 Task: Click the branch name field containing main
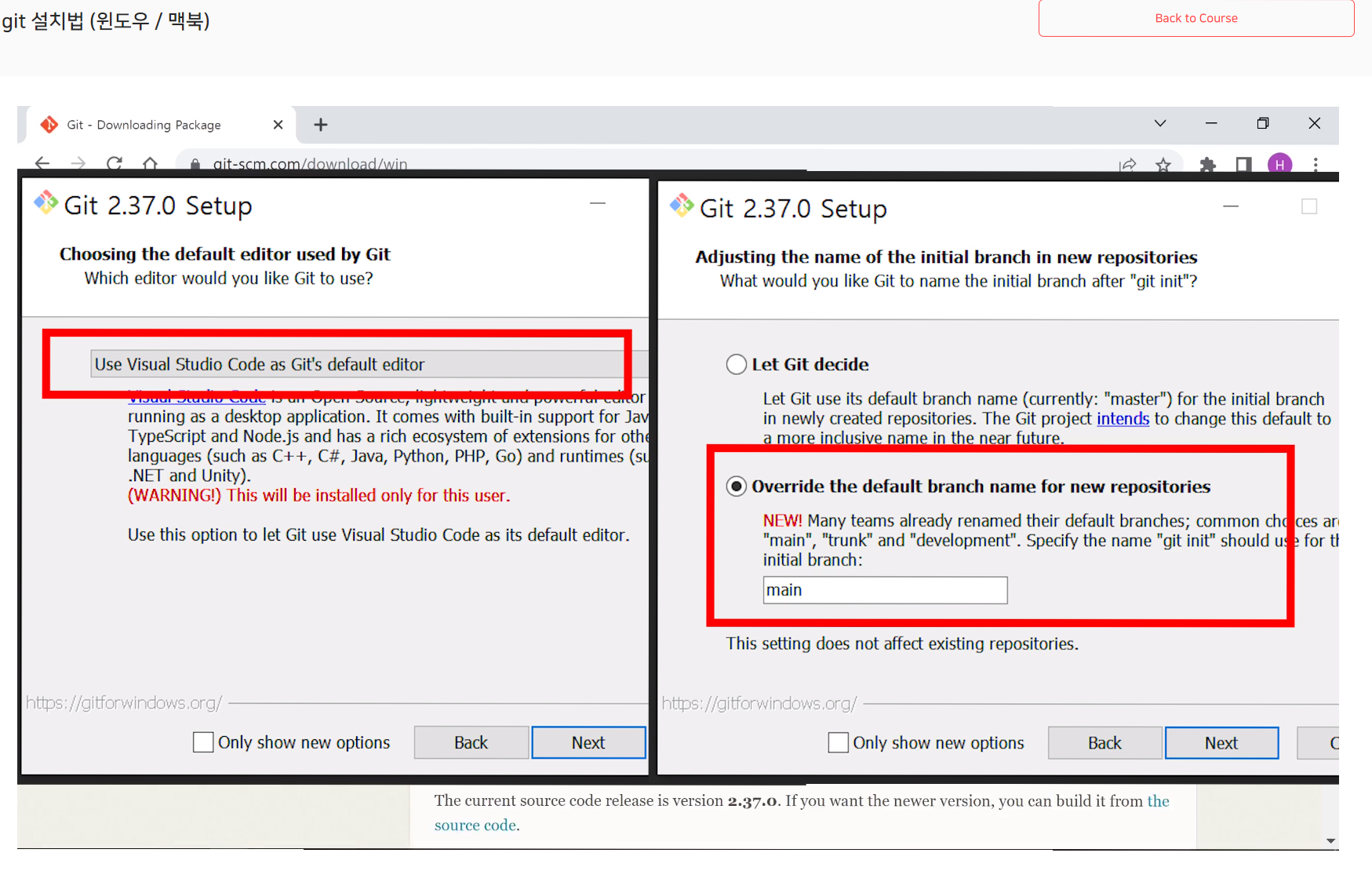pos(885,590)
